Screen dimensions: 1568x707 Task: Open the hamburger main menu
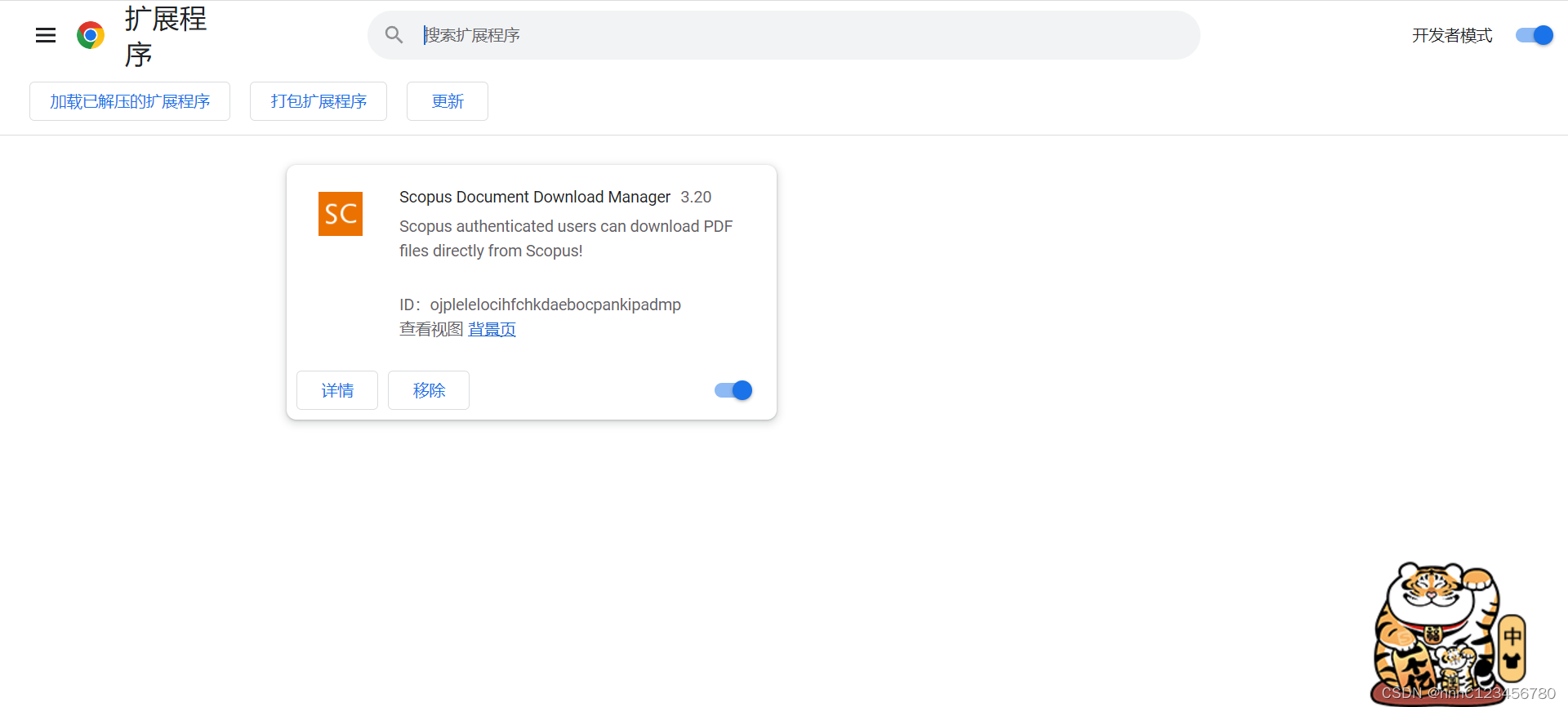[46, 35]
